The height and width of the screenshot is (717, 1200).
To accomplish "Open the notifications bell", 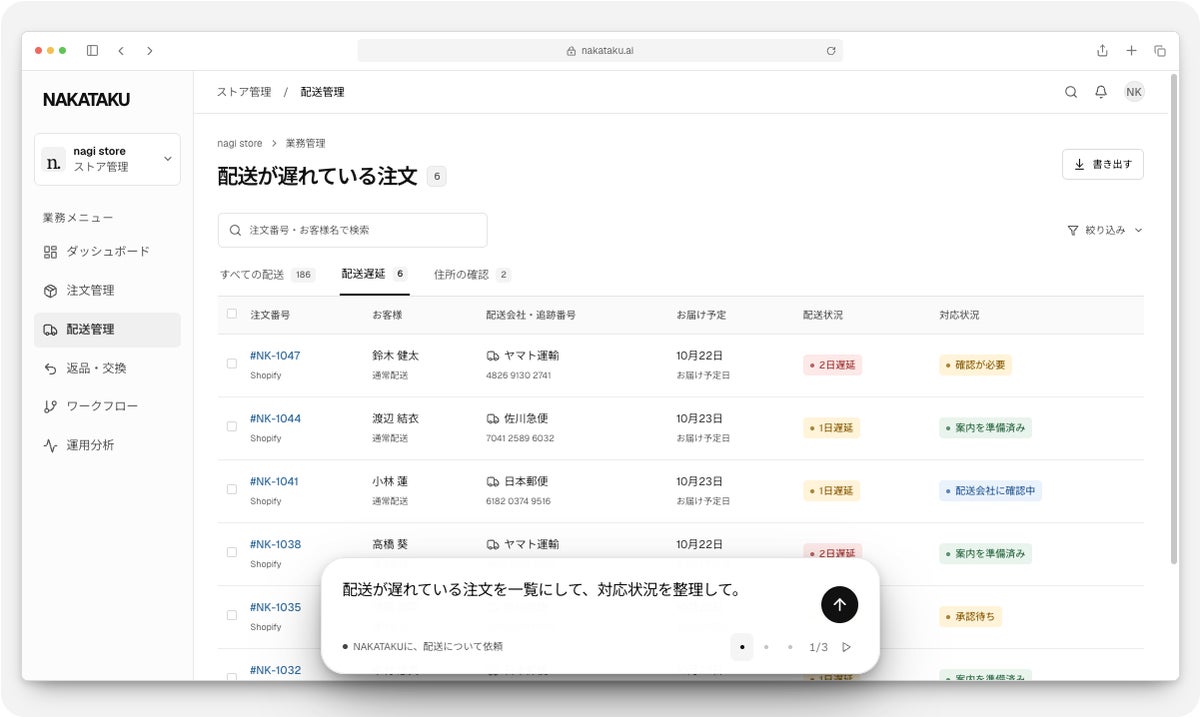I will point(1101,92).
